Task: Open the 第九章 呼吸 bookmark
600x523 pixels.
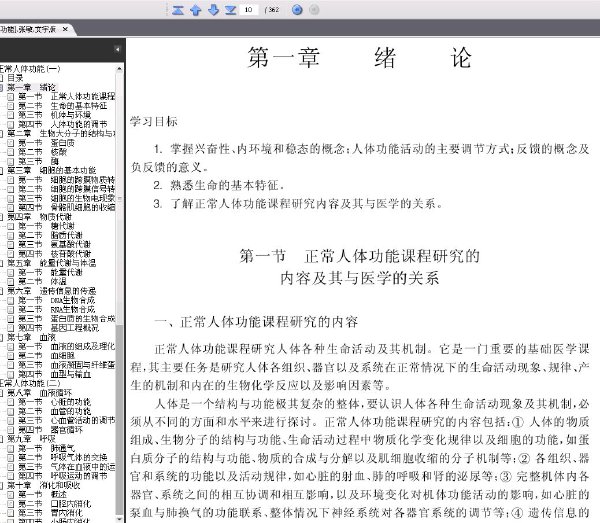Action: [x=31, y=439]
